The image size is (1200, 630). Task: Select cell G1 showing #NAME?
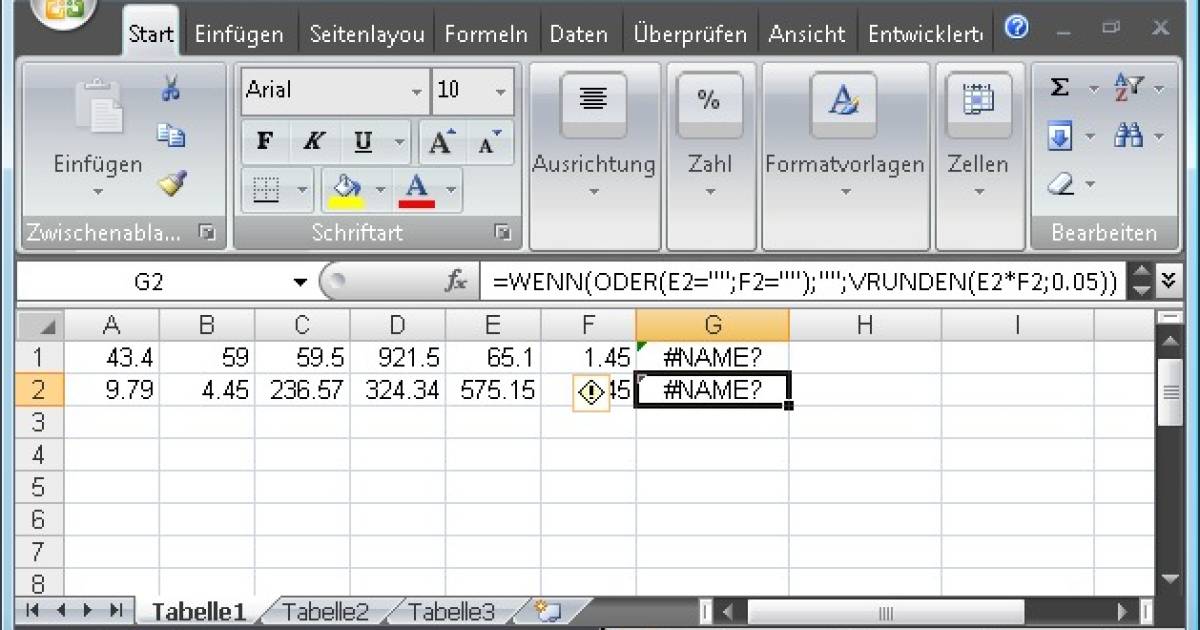click(x=712, y=357)
